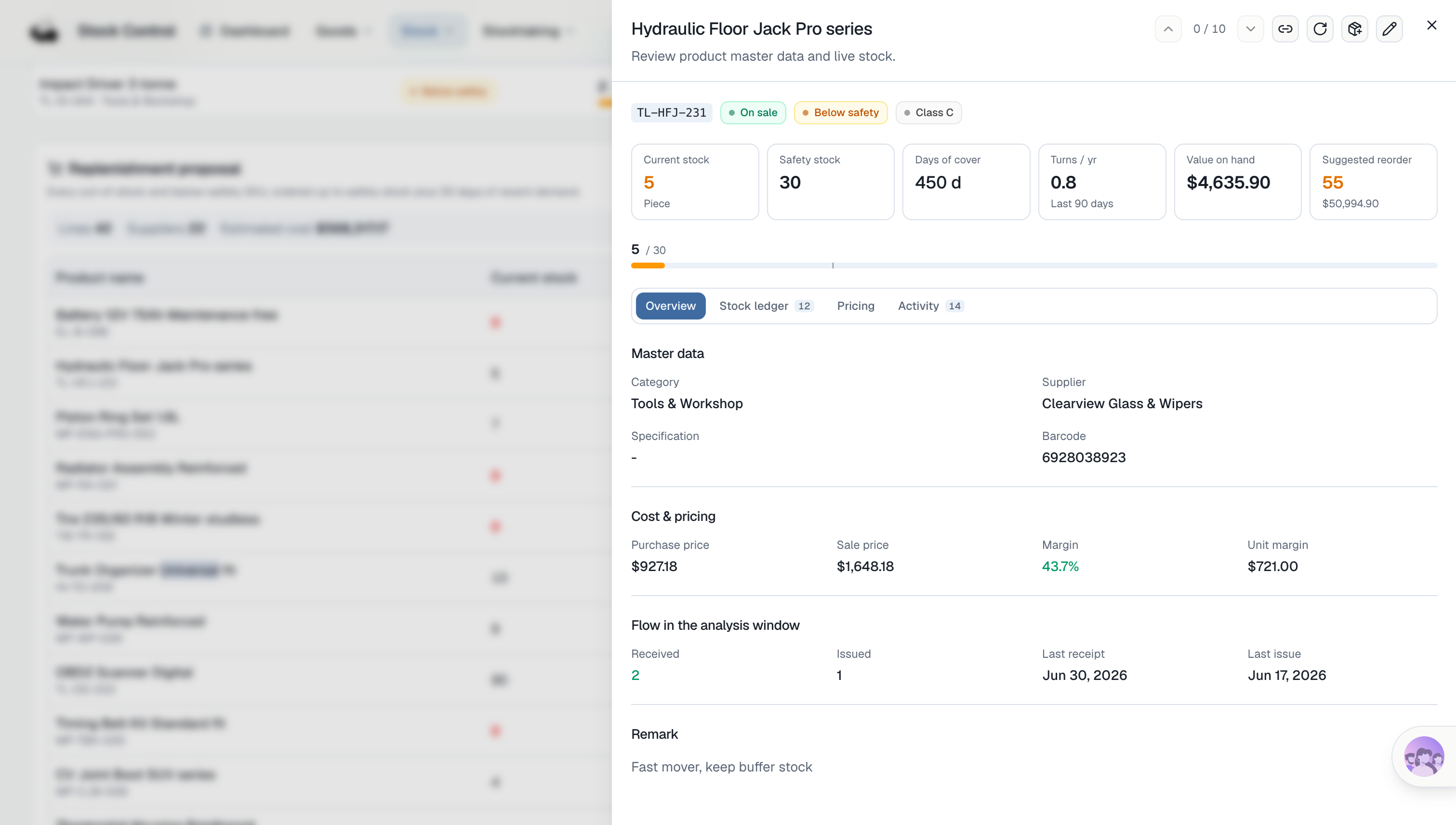Open the Pricing tab
This screenshot has height=825, width=1456.
[x=856, y=306]
